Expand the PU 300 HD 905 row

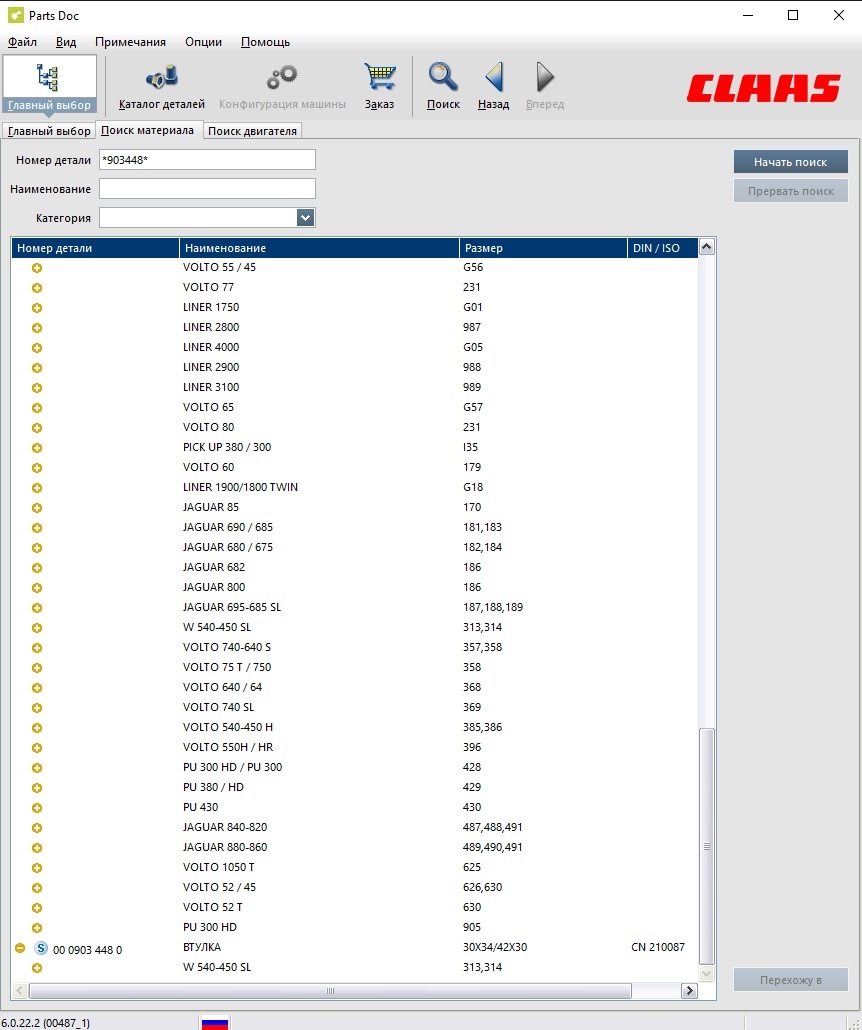pyautogui.click(x=37, y=928)
